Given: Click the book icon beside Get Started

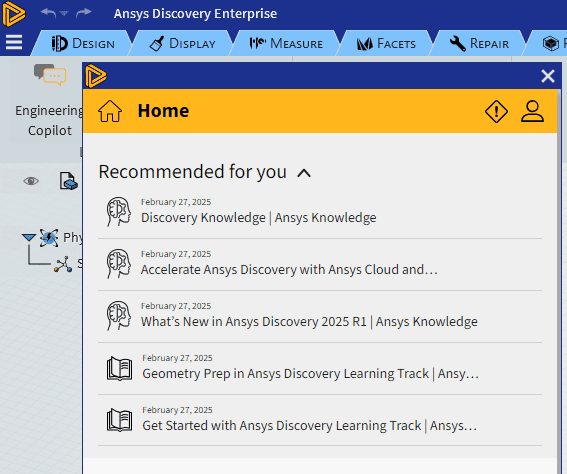Looking at the screenshot, I should click(119, 420).
